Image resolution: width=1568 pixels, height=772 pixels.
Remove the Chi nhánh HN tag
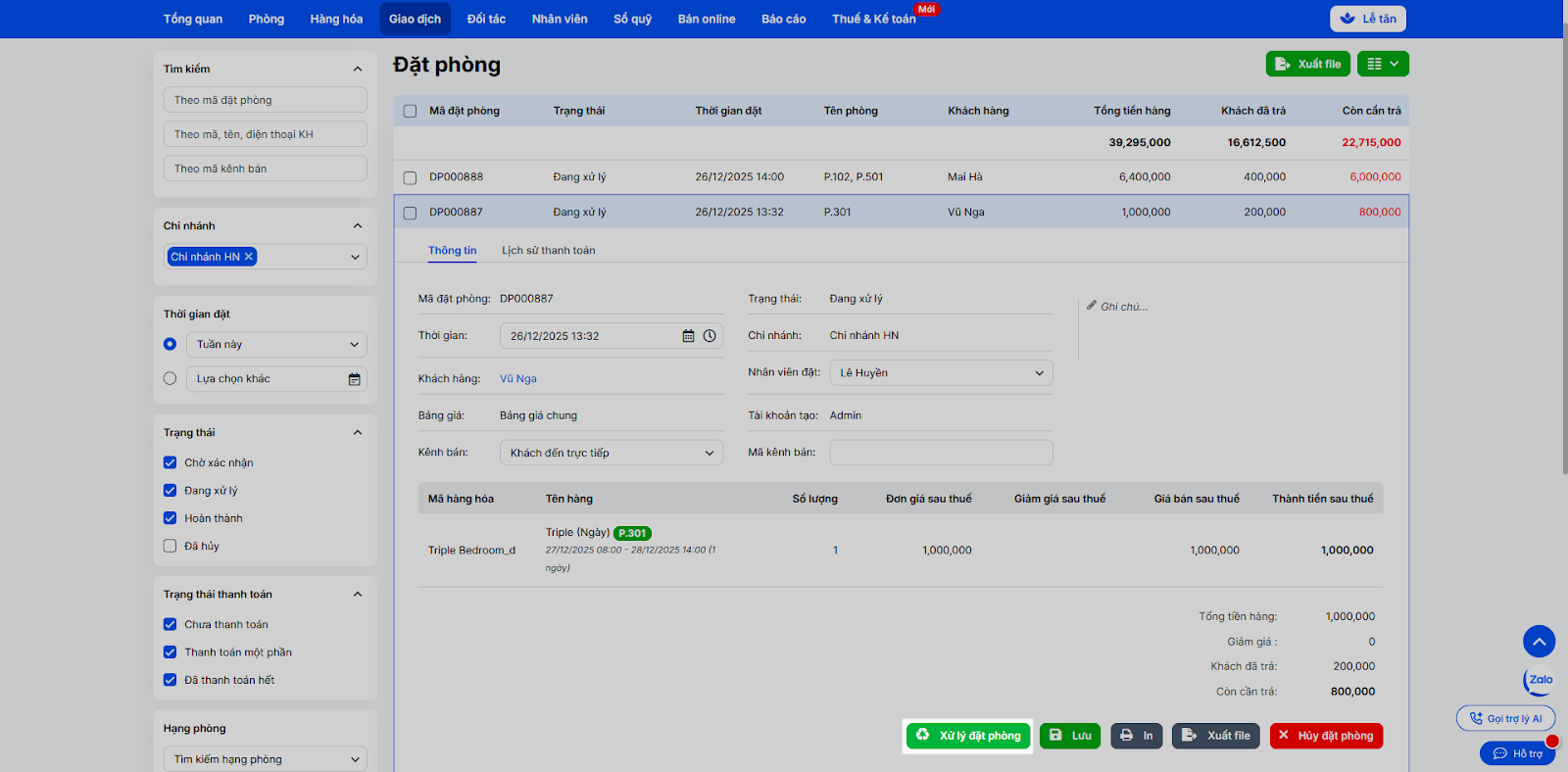[249, 257]
